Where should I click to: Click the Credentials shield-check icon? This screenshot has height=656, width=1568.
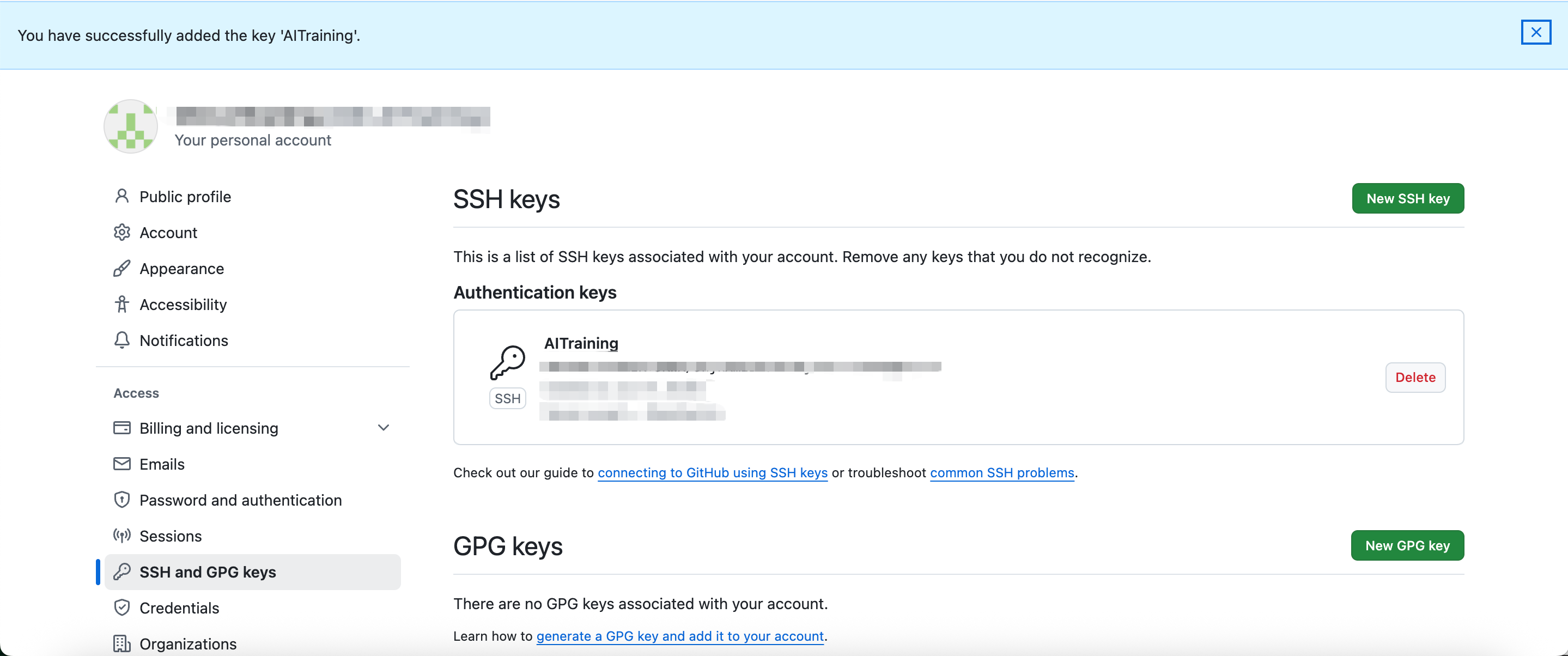pyautogui.click(x=121, y=608)
